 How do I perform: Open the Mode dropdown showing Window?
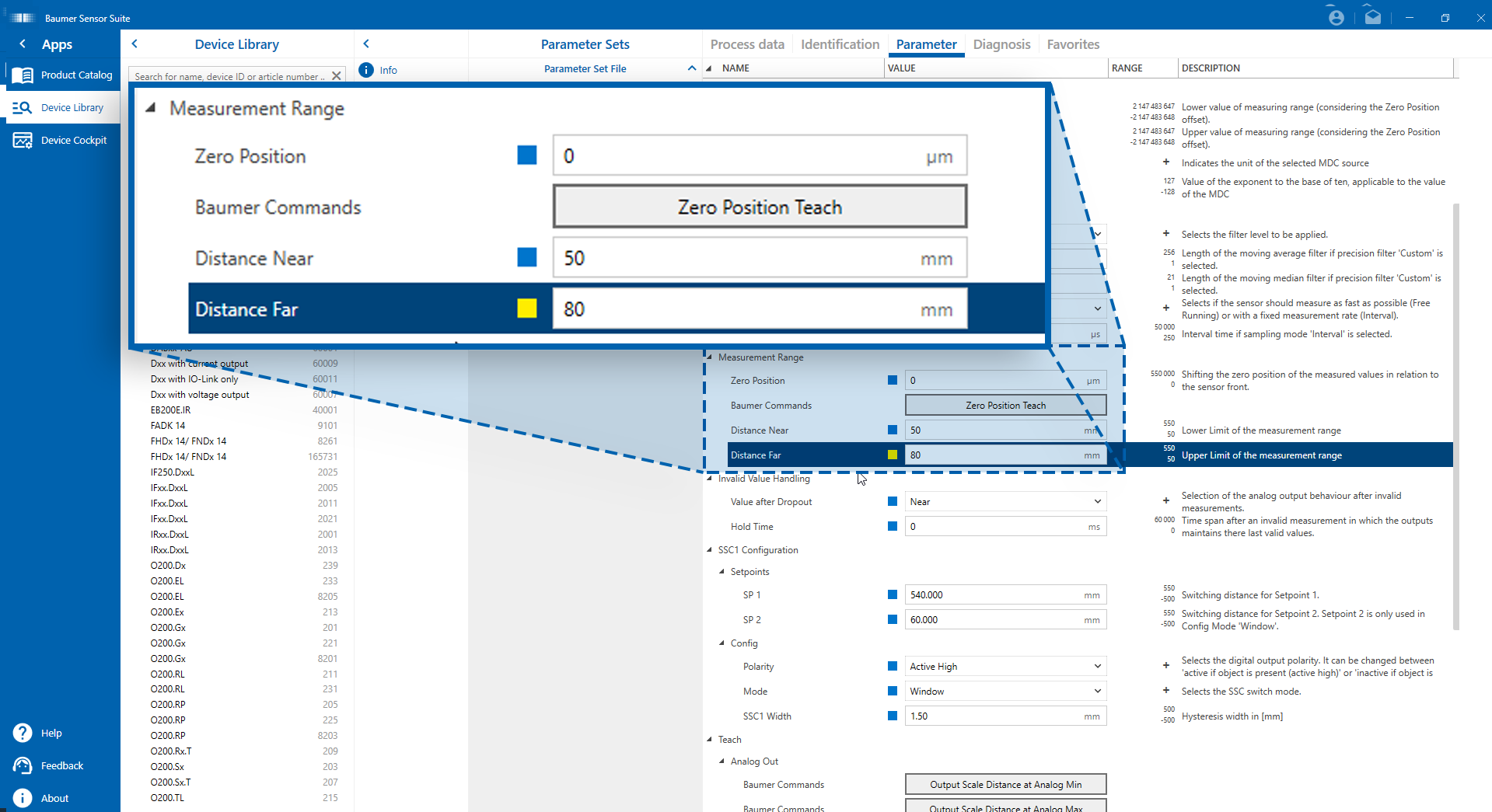click(x=1005, y=692)
